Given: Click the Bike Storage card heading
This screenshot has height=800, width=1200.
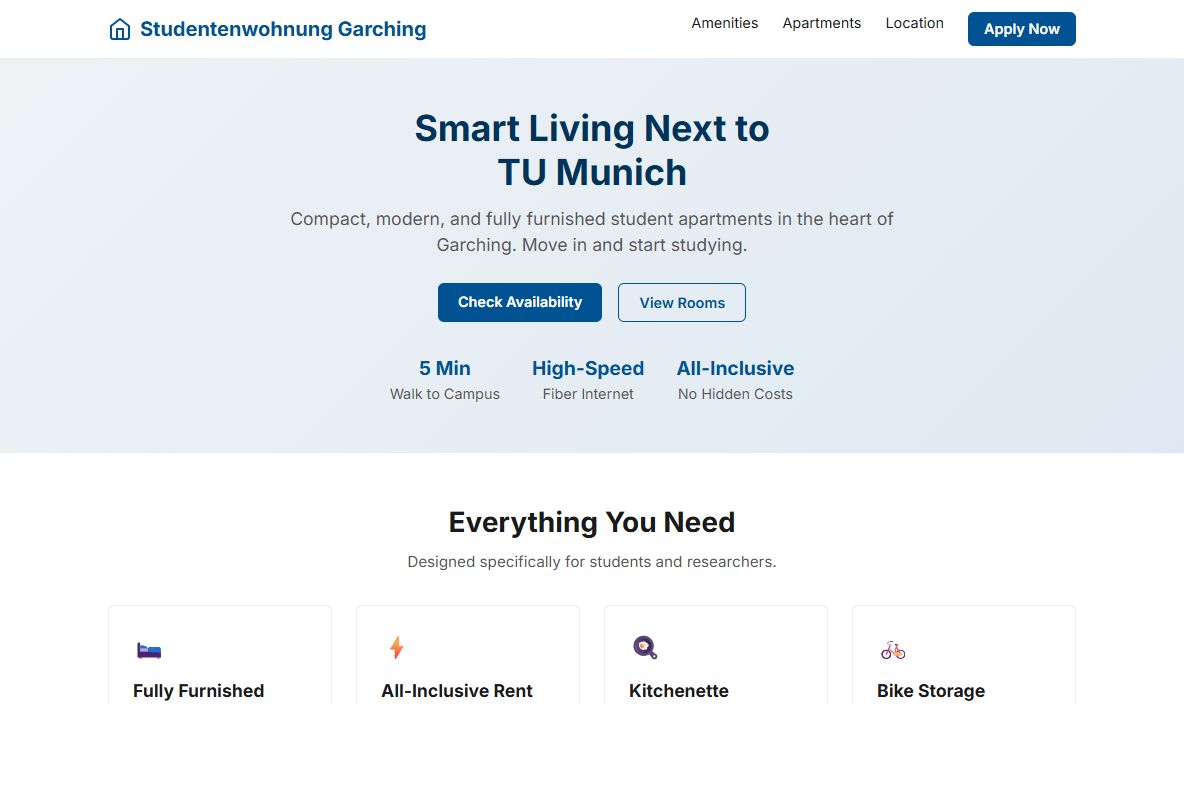Looking at the screenshot, I should [931, 691].
